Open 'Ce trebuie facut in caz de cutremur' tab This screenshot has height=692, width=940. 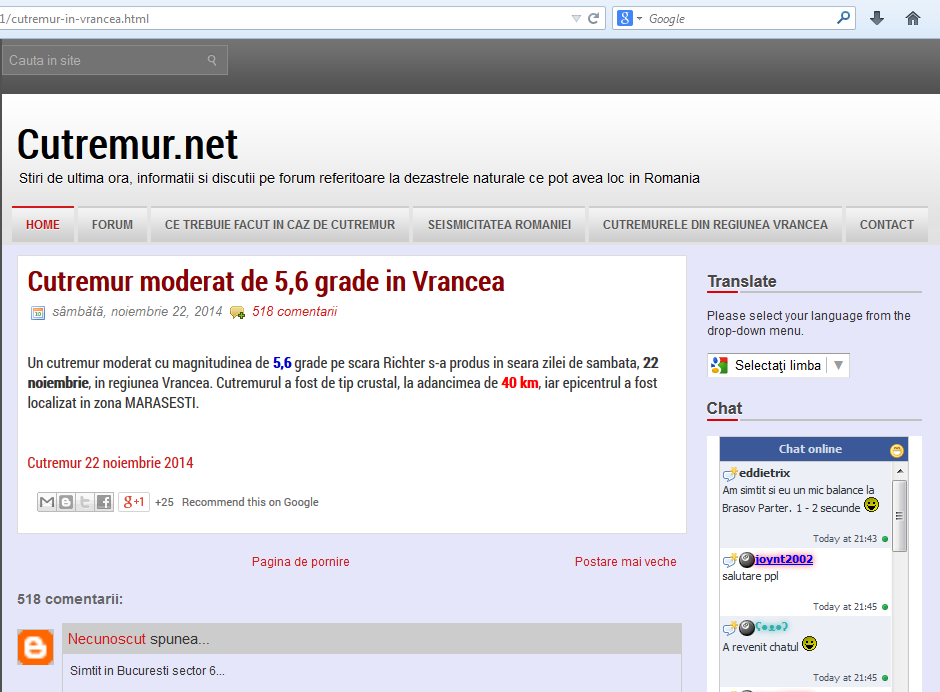click(280, 225)
